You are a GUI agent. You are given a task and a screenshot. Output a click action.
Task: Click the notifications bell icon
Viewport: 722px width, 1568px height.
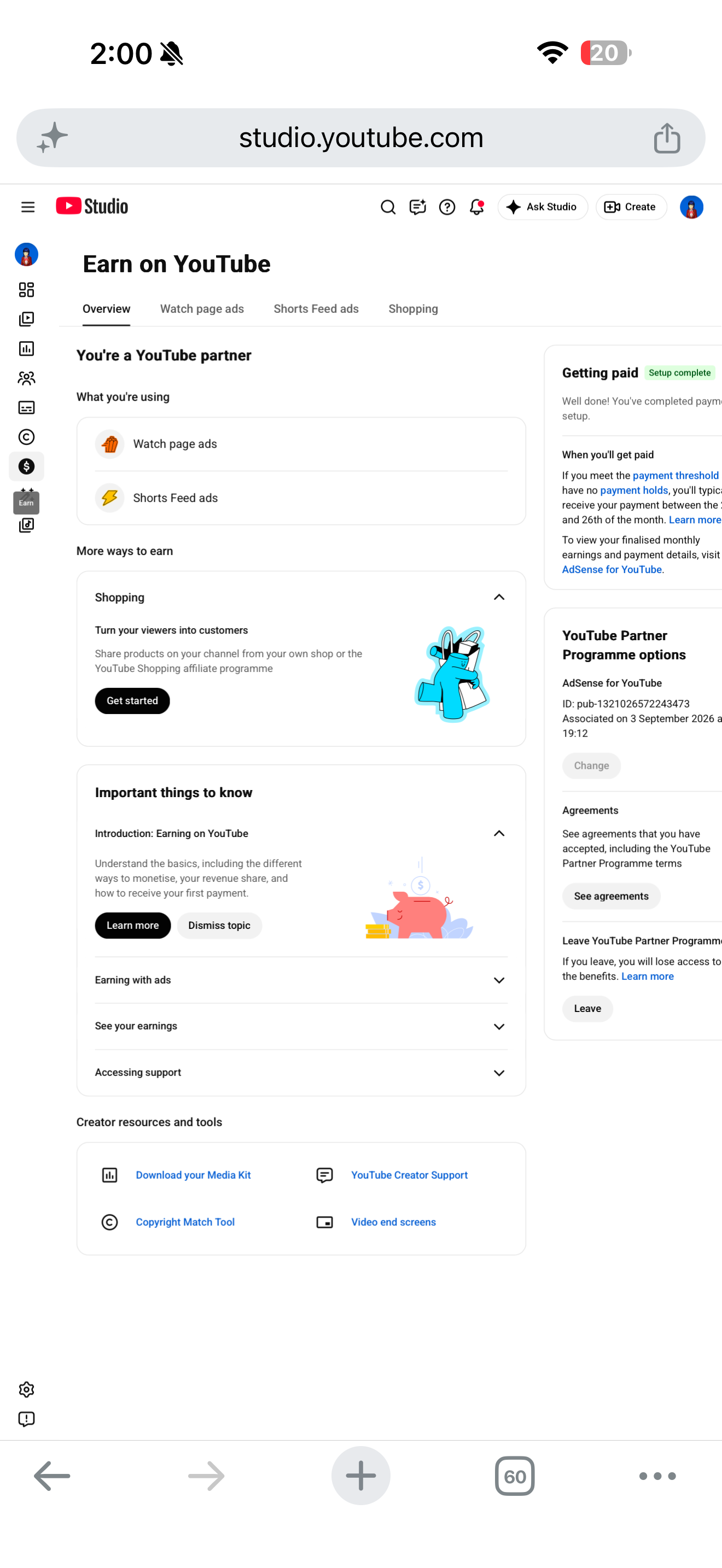click(476, 207)
